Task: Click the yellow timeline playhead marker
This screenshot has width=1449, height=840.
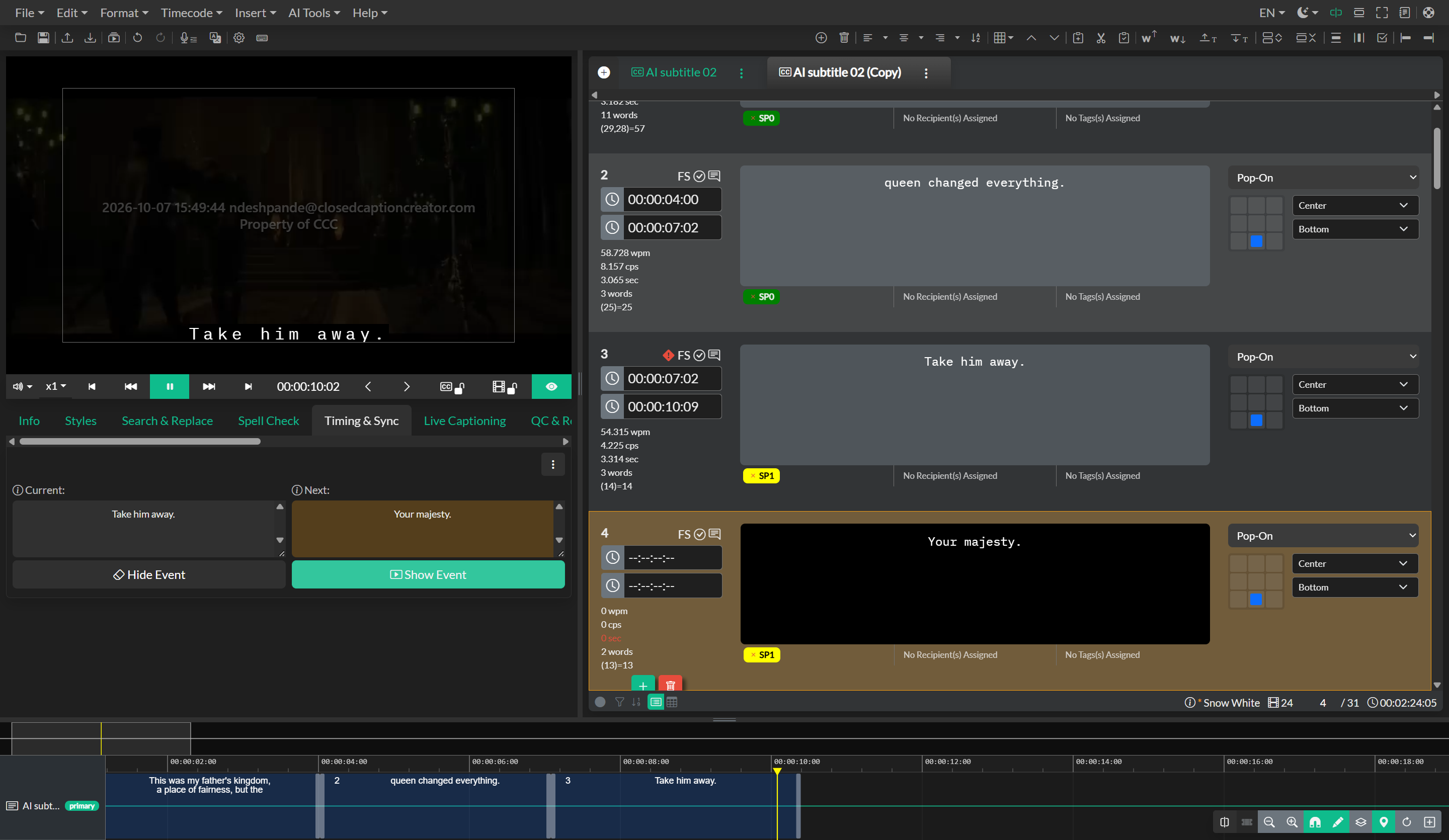Action: click(x=777, y=771)
